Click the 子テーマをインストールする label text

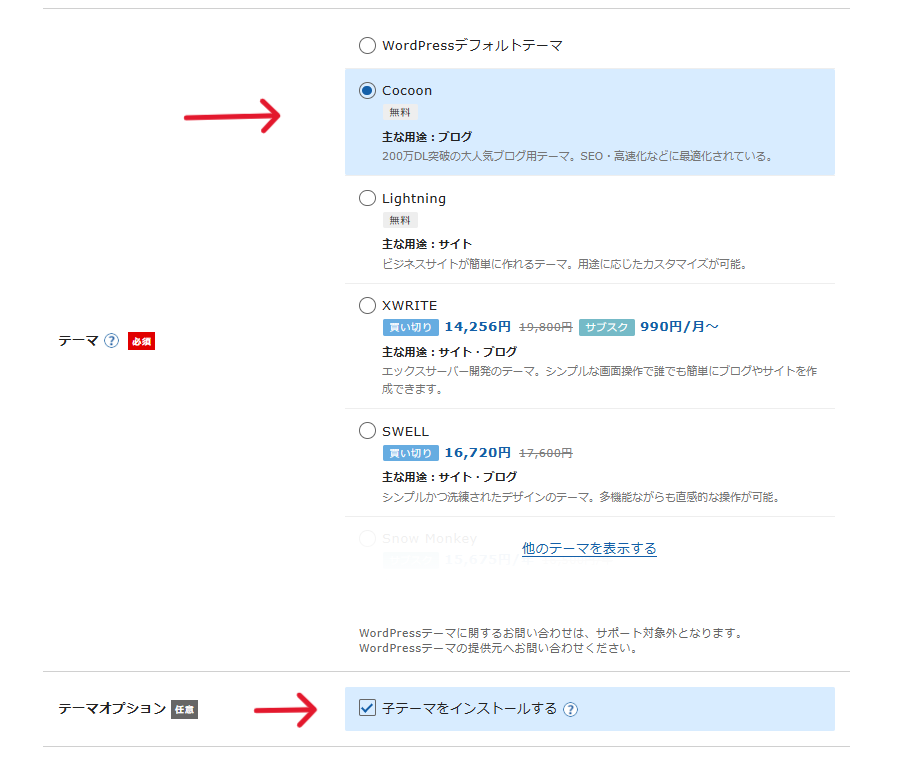pos(469,708)
